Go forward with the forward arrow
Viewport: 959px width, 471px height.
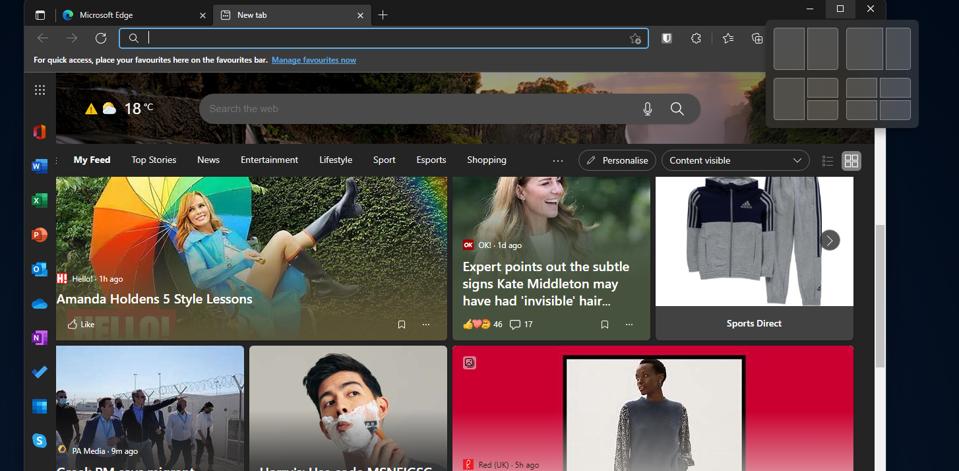pyautogui.click(x=72, y=39)
